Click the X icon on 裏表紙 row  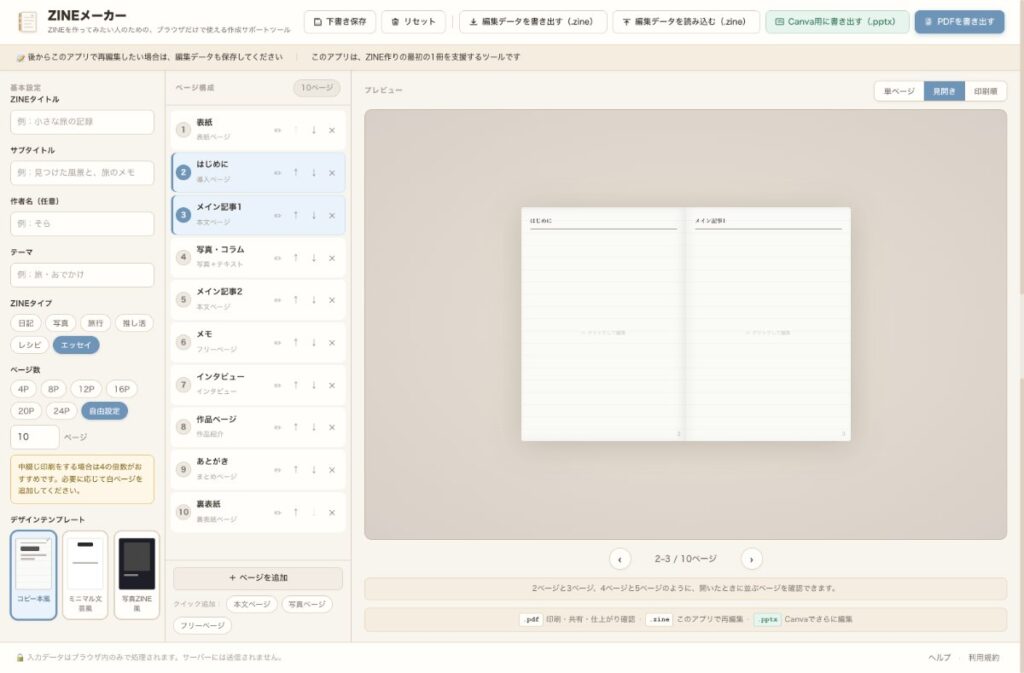(332, 512)
